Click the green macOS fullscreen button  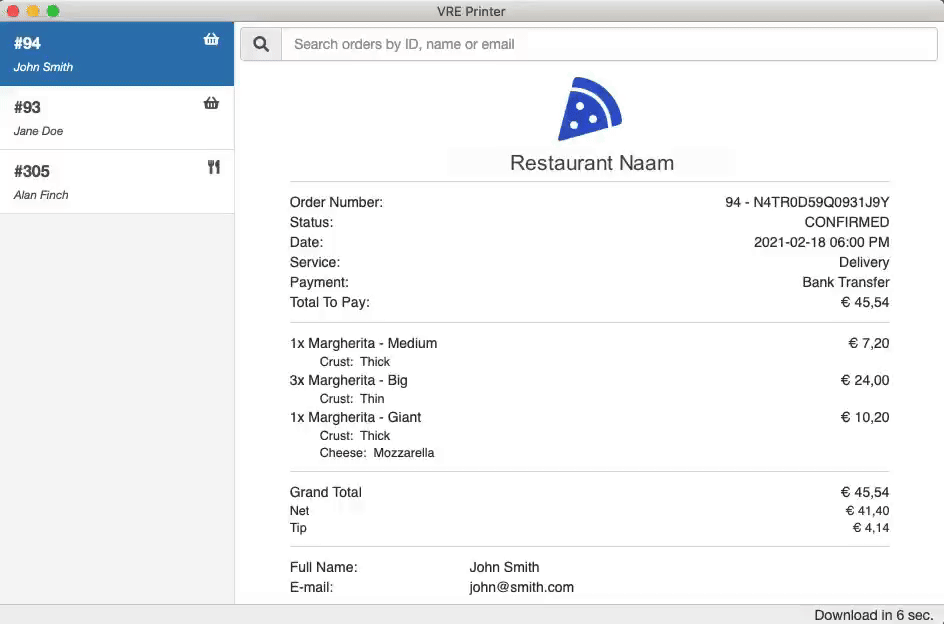pyautogui.click(x=53, y=11)
